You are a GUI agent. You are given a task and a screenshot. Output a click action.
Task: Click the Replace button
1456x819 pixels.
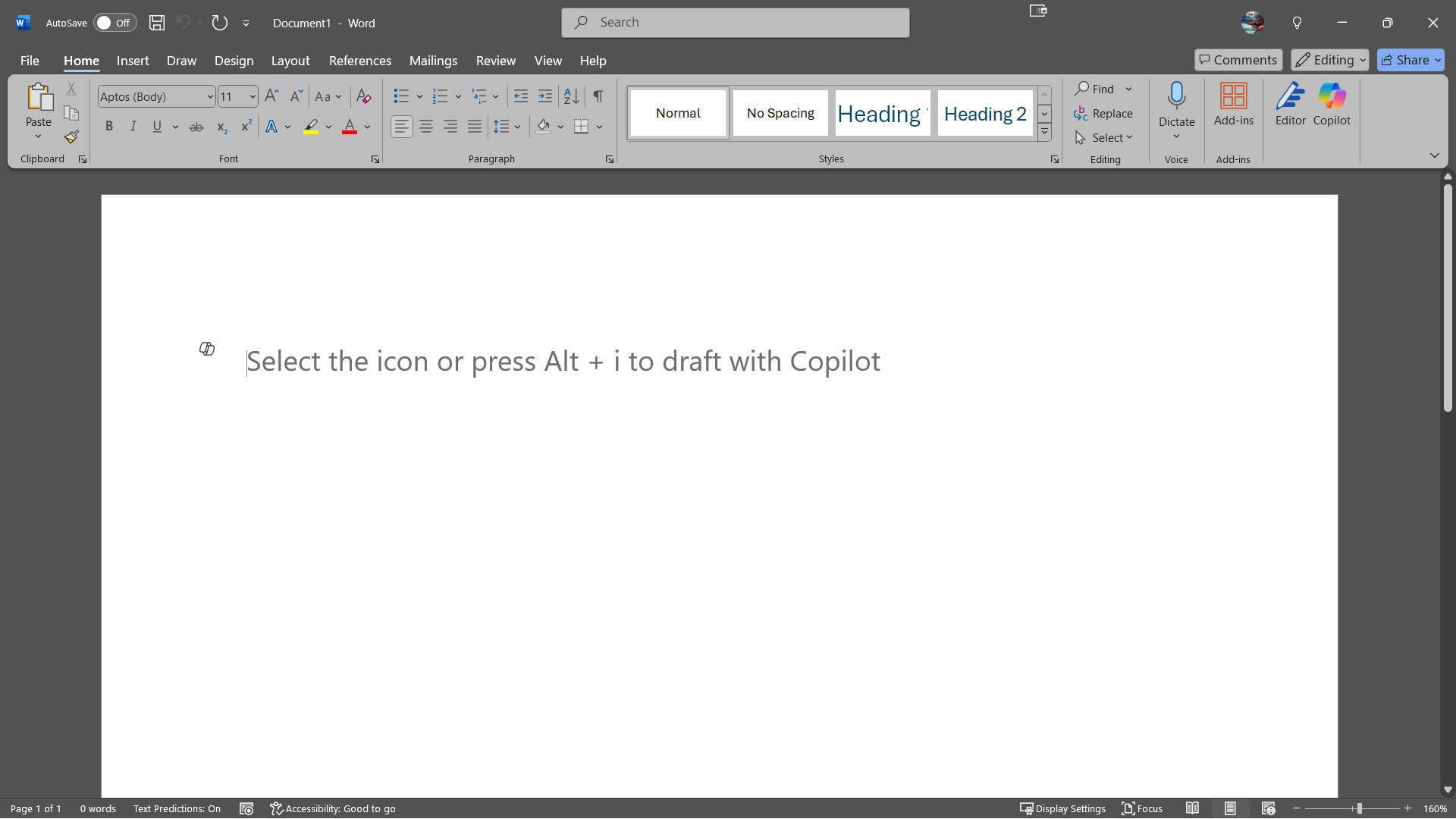[1103, 114]
